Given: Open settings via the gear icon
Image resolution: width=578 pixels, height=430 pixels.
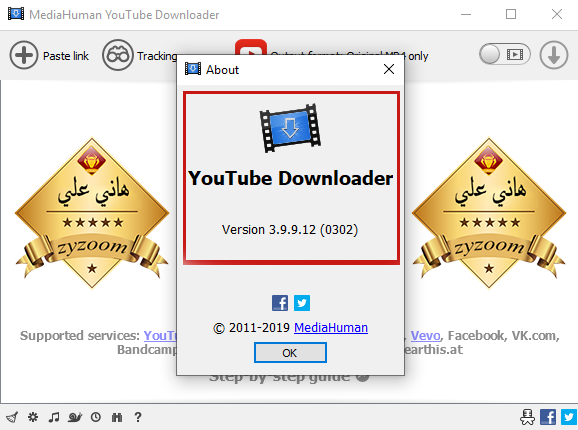Looking at the screenshot, I should tap(33, 417).
